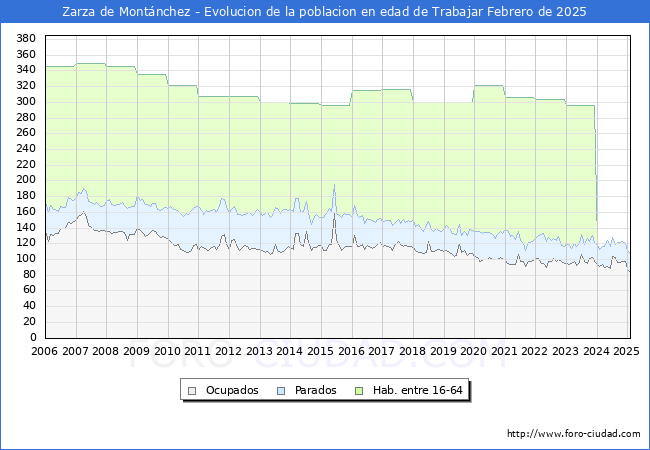The image size is (650, 450).
Task: Click the Ocupados grey legend swatch
Action: [192, 391]
